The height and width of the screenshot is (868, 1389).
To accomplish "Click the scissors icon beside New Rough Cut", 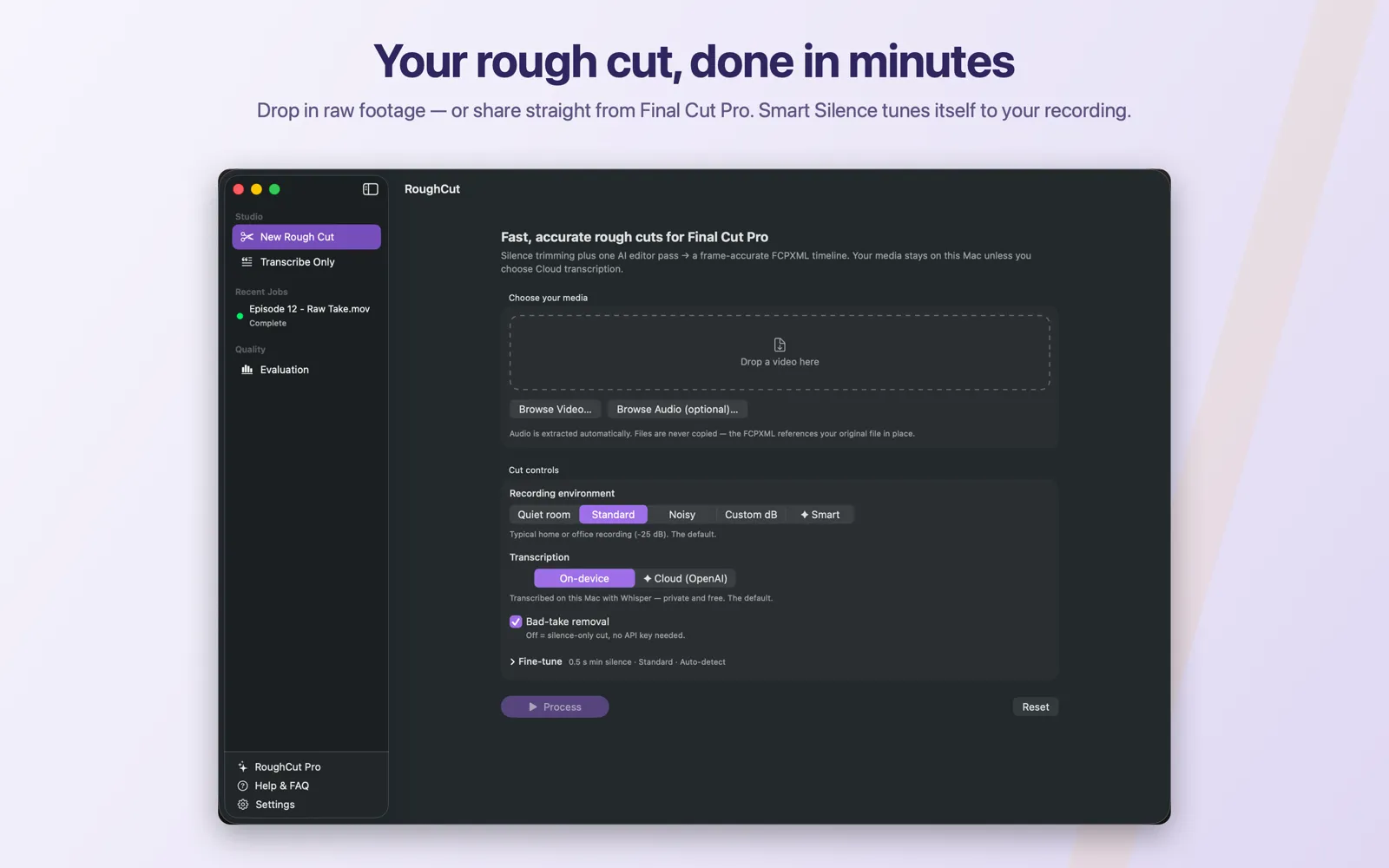I will (247, 237).
